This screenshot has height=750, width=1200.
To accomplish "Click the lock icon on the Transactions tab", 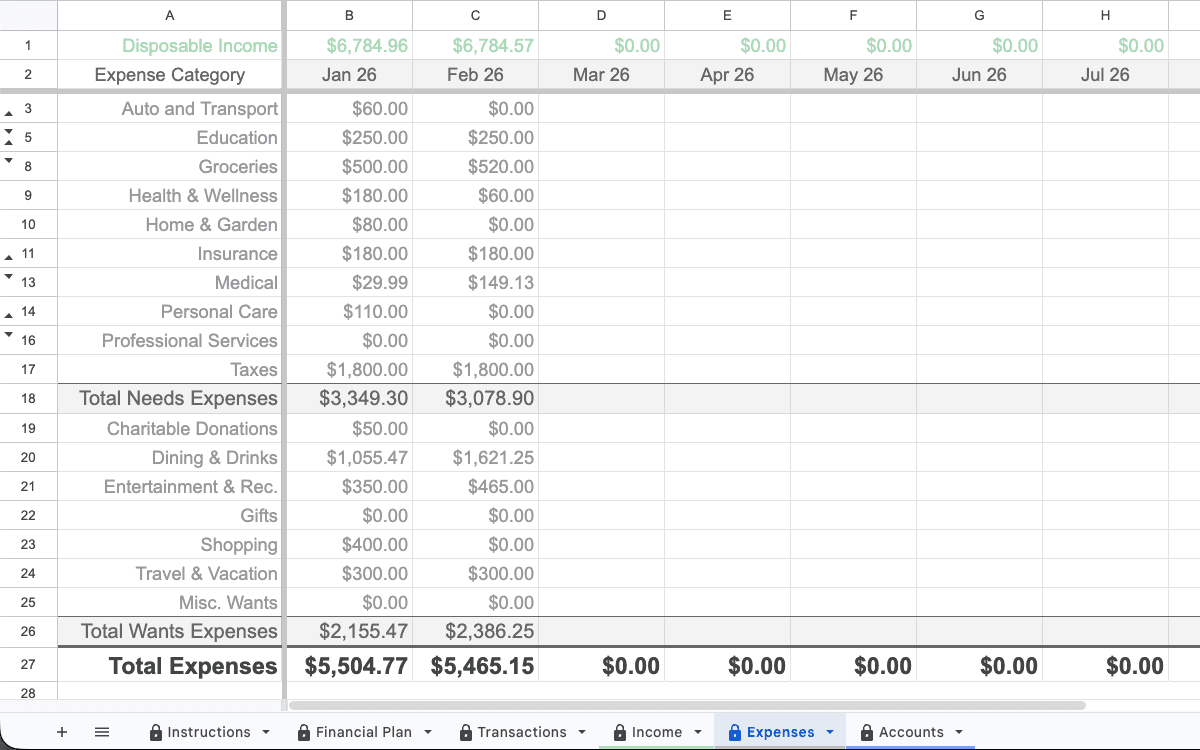I will pos(465,731).
